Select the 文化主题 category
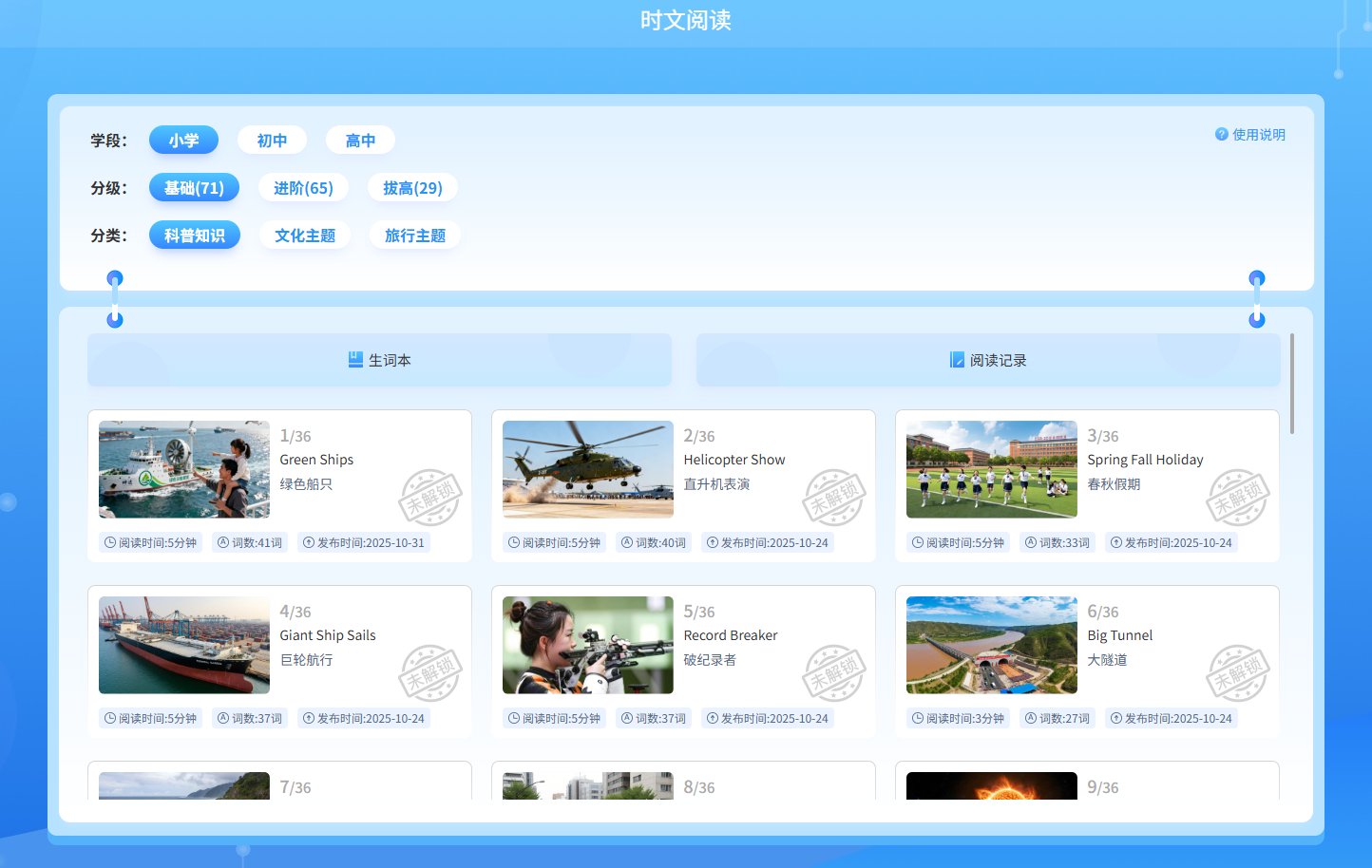Image resolution: width=1372 pixels, height=868 pixels. click(x=305, y=236)
